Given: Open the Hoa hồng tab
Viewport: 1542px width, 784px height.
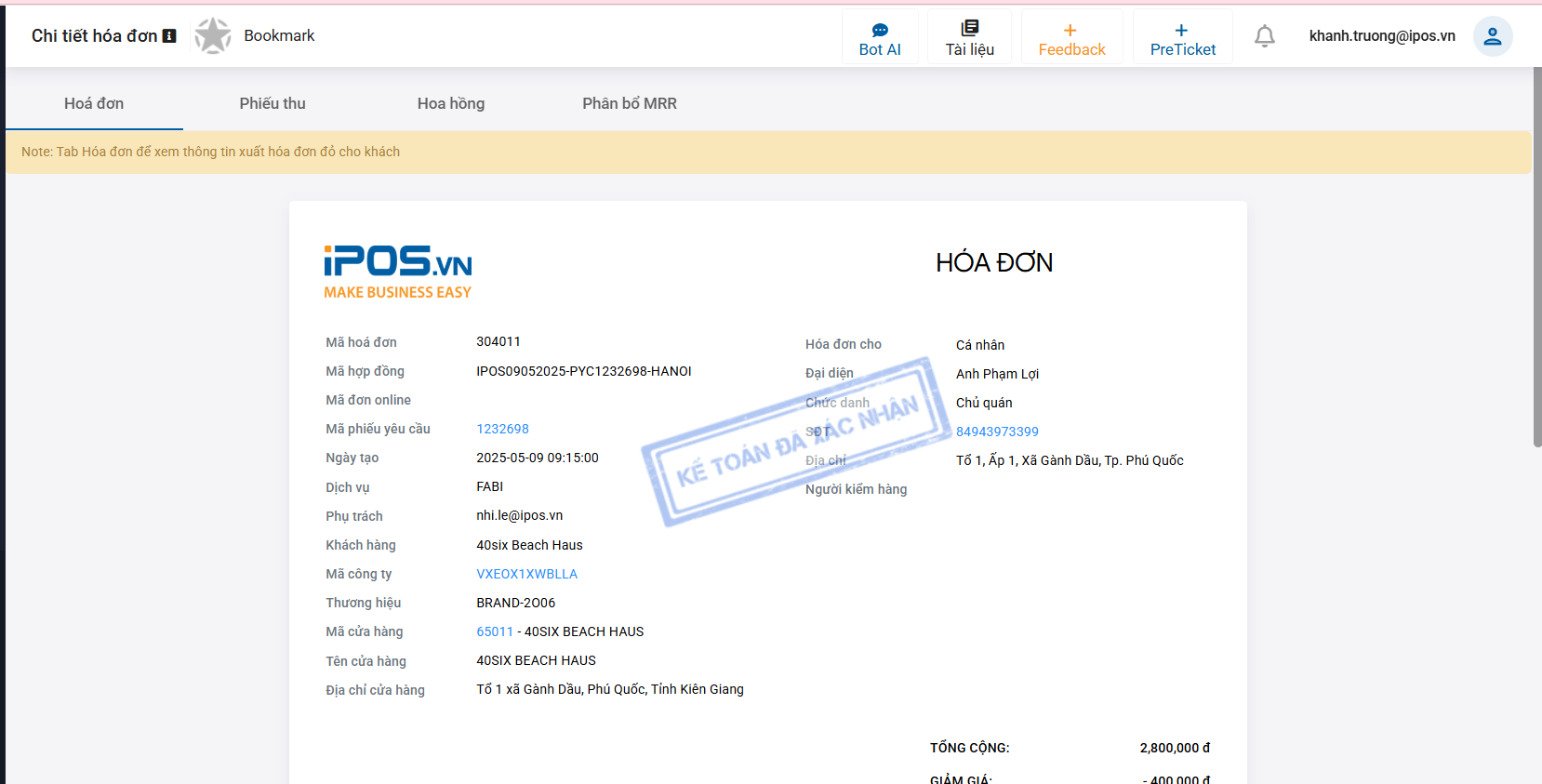Looking at the screenshot, I should click(451, 103).
